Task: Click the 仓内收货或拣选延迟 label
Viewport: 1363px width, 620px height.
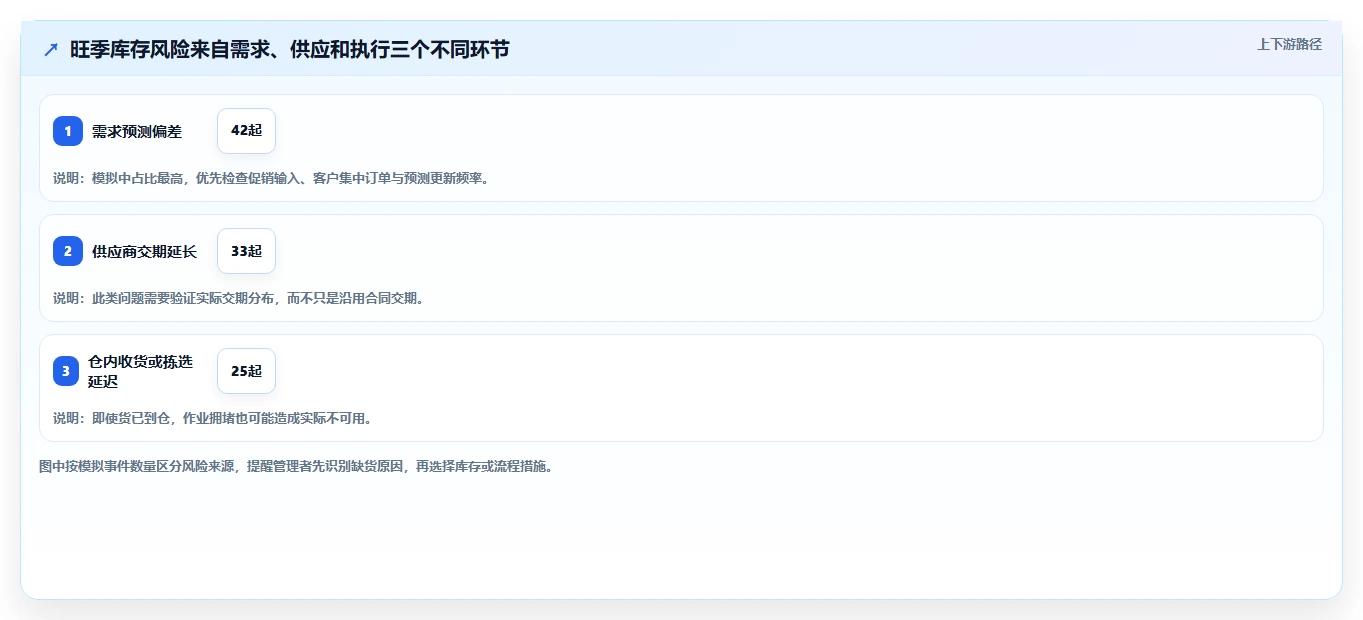Action: pos(140,371)
